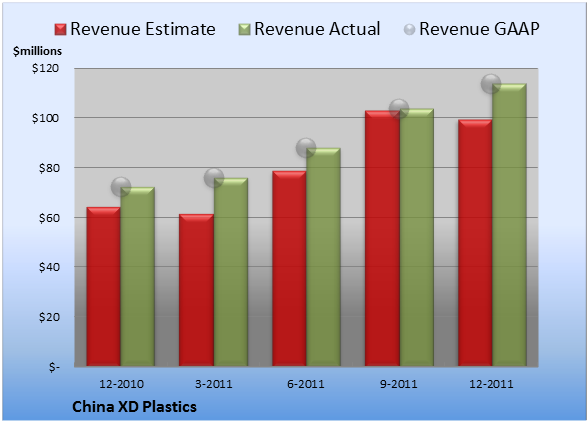Viewport: 588px width, 422px height.
Task: Click the $40 axis value
Action: tap(49, 267)
